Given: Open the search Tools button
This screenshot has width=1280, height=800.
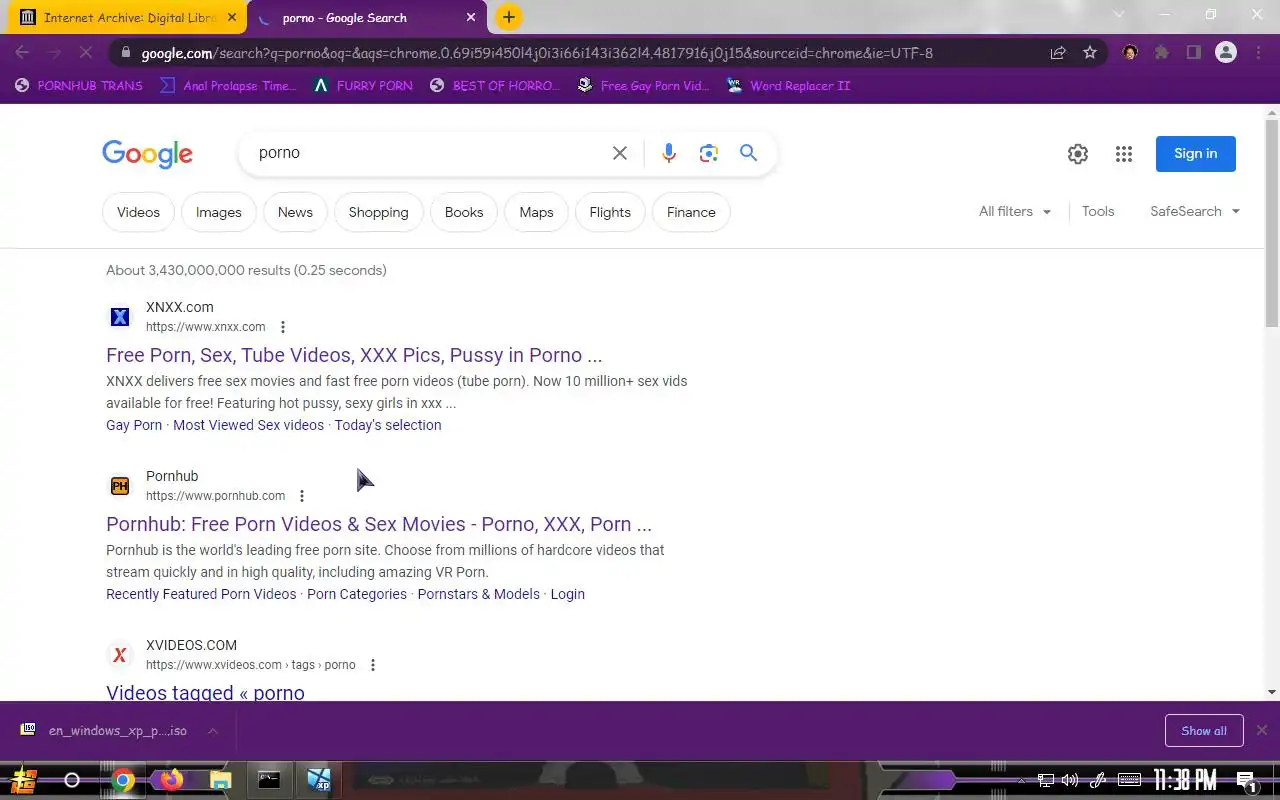Looking at the screenshot, I should tap(1098, 212).
